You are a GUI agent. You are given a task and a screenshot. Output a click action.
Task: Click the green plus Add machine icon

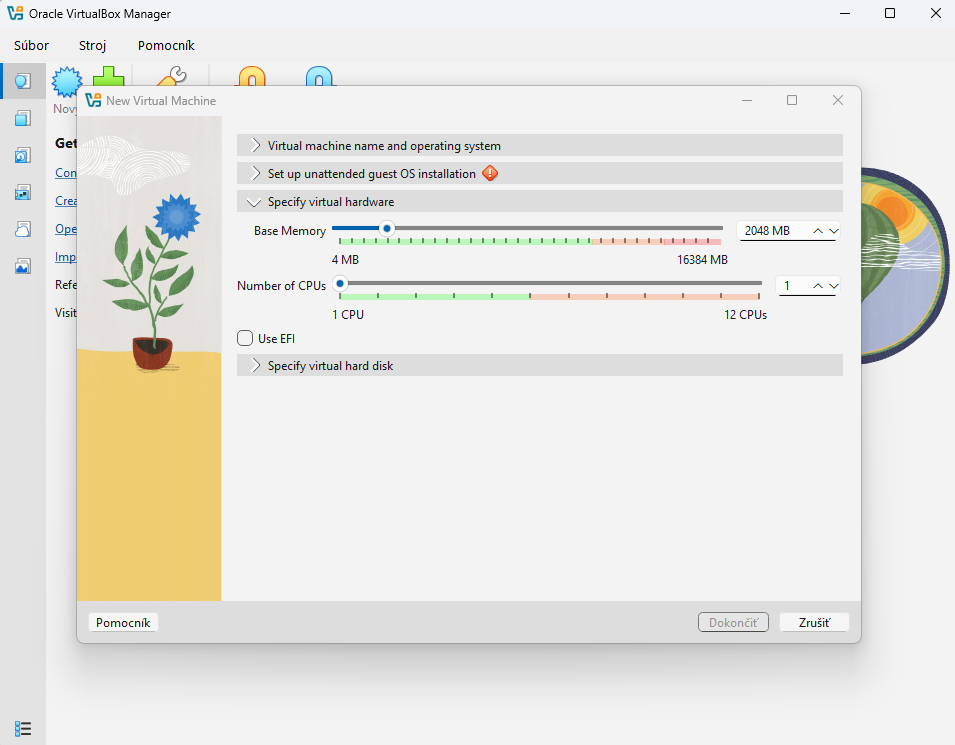click(108, 79)
